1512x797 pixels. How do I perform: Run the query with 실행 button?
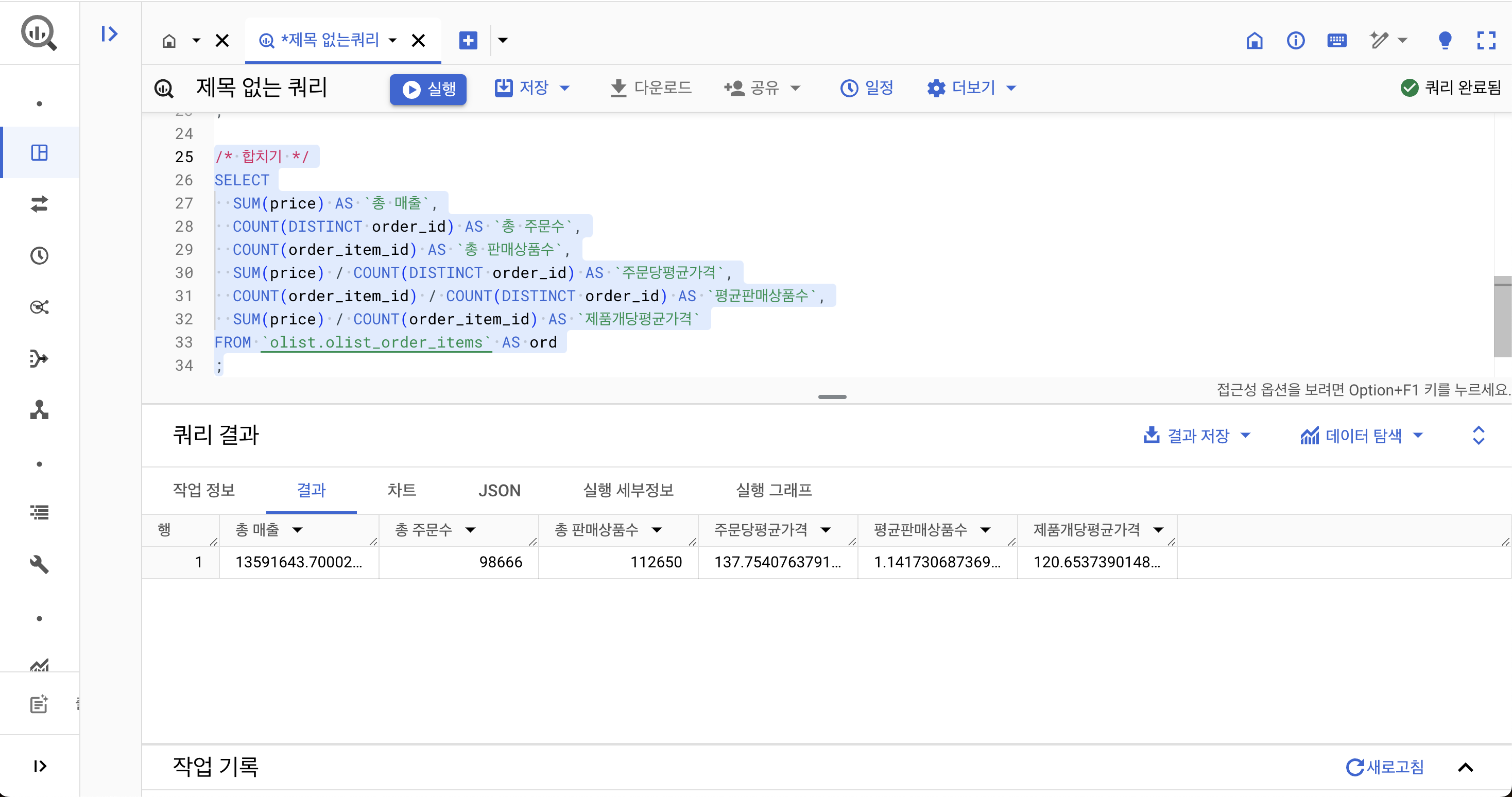(x=428, y=89)
